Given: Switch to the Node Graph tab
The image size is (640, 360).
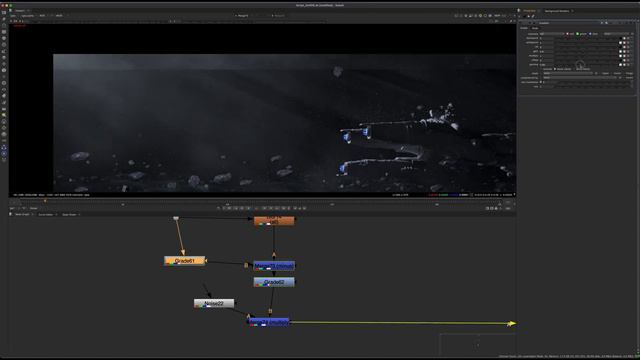Looking at the screenshot, I should pyautogui.click(x=22, y=214).
